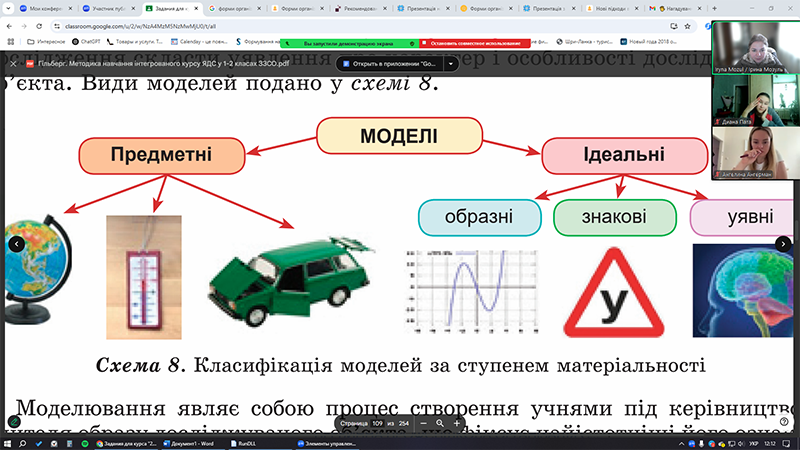Click the magnifier zoom-reset icon
The width and height of the screenshot is (800, 450).
click(440, 423)
